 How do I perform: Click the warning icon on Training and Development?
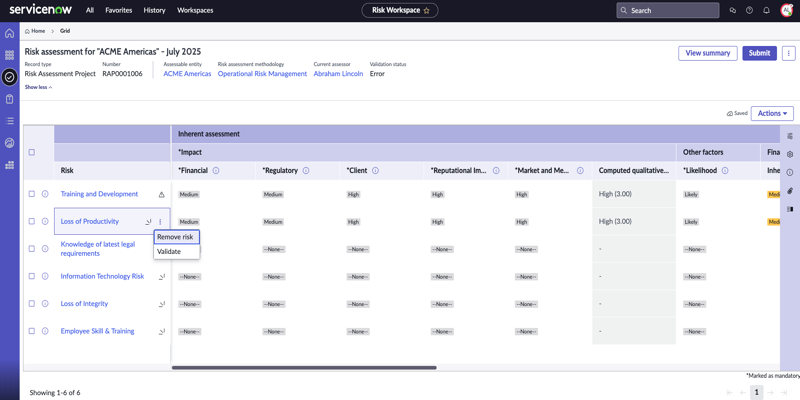[x=162, y=194]
